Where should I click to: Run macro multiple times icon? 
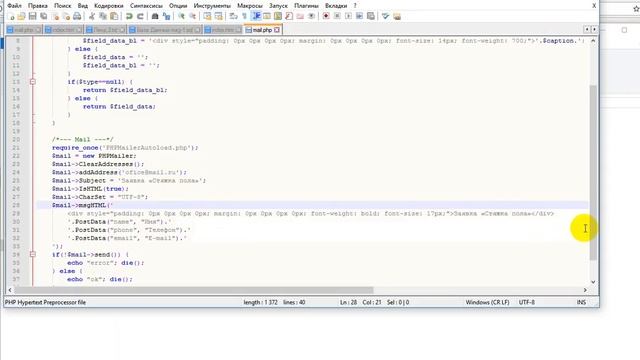pyautogui.click(x=359, y=16)
